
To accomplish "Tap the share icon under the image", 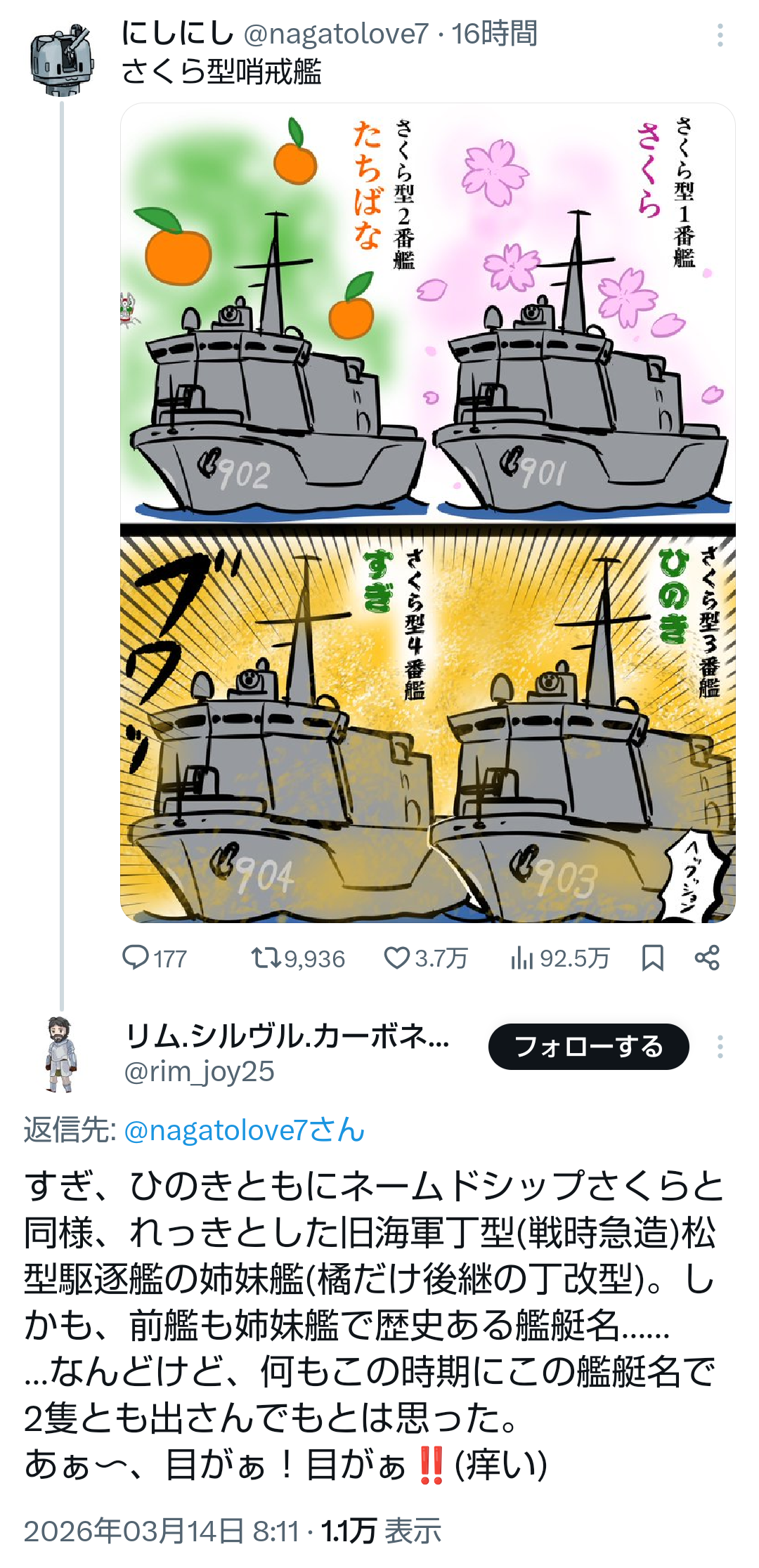I will point(707,958).
